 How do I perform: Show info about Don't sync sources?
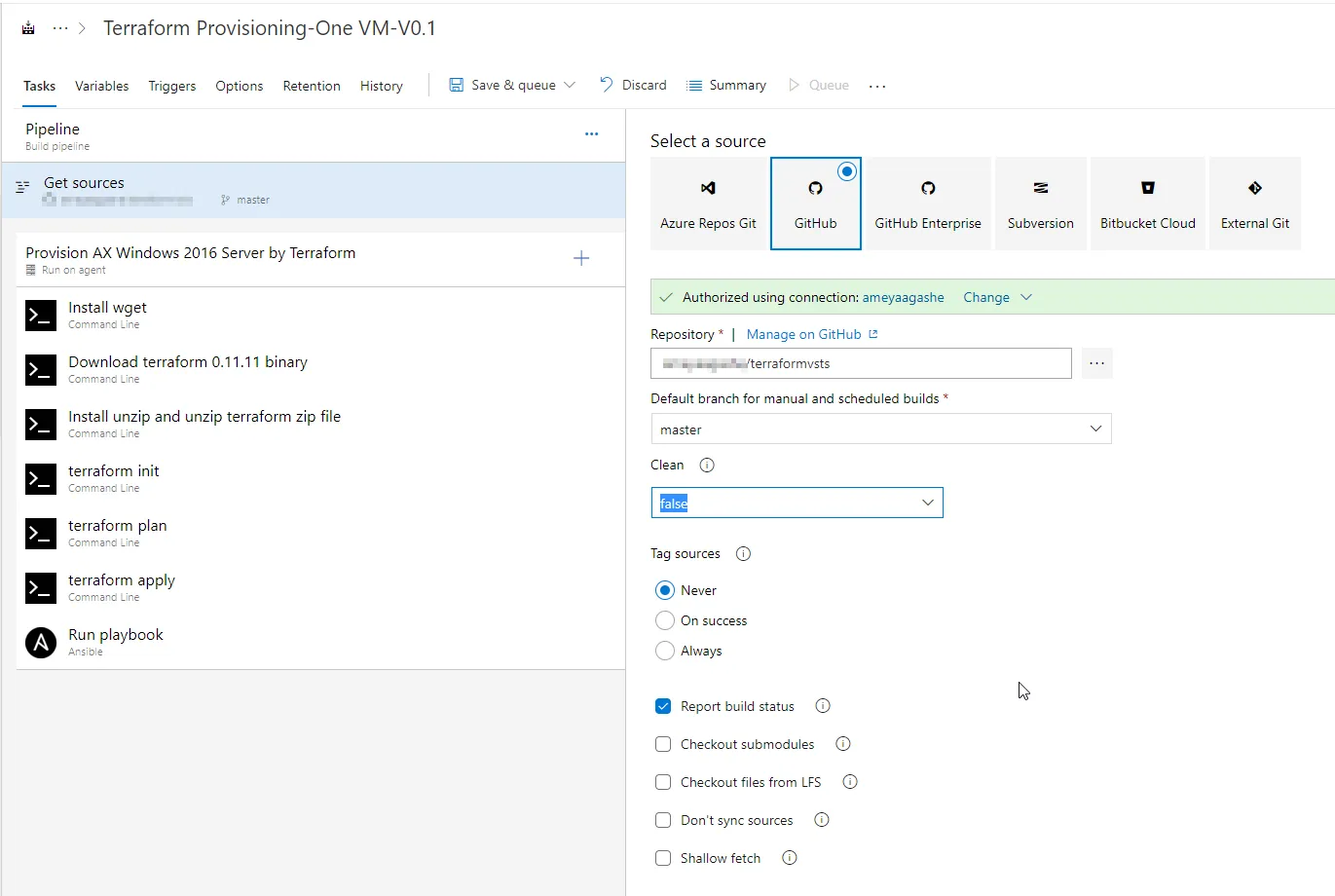coord(822,820)
